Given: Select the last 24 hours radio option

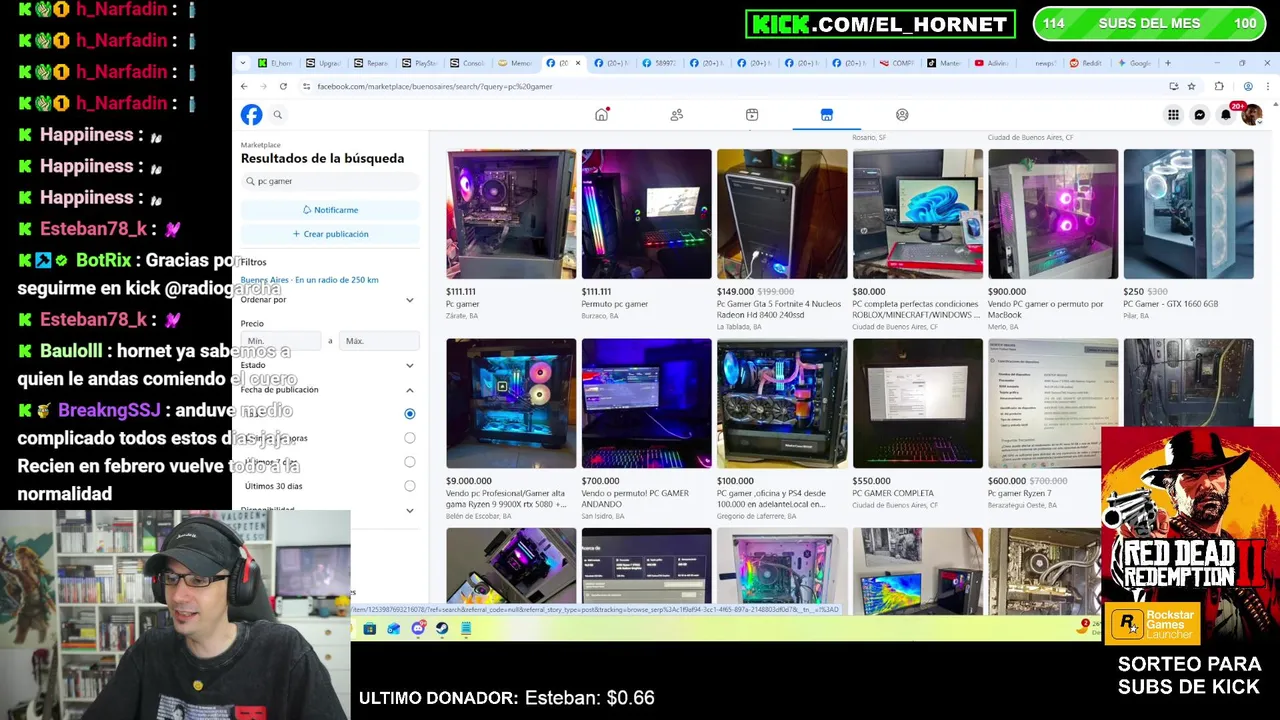Looking at the screenshot, I should pyautogui.click(x=410, y=438).
